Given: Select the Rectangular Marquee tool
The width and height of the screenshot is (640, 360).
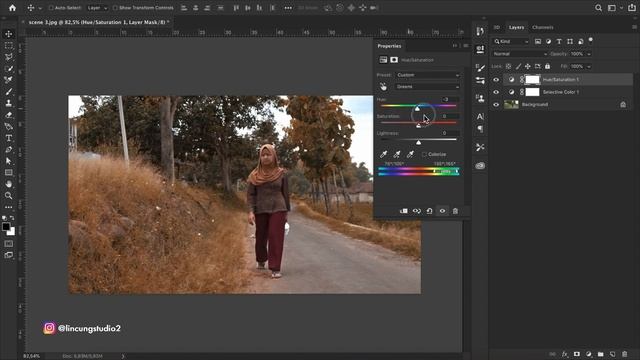Looking at the screenshot, I should 9,46.
